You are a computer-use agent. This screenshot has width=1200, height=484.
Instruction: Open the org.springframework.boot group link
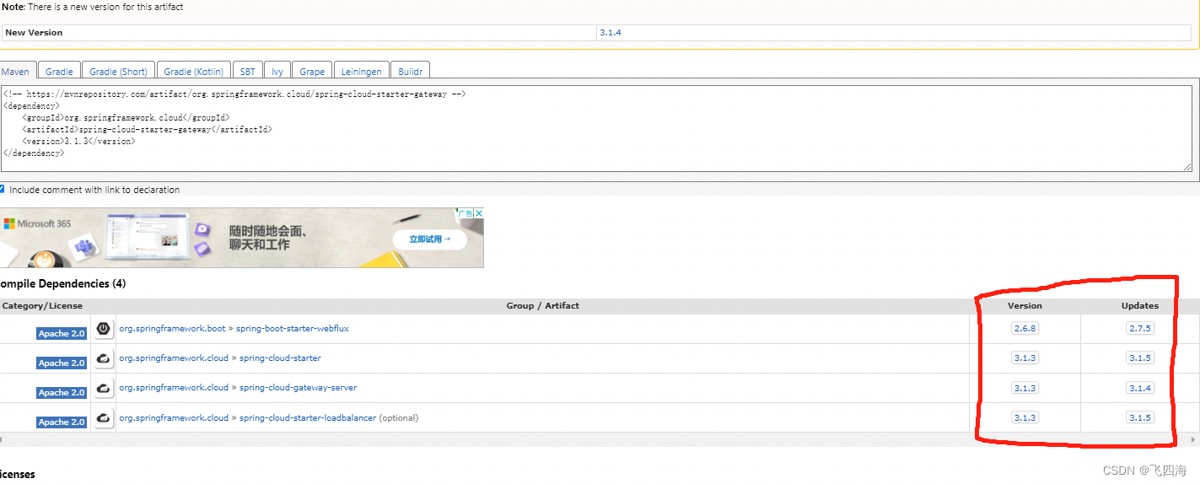pyautogui.click(x=172, y=328)
